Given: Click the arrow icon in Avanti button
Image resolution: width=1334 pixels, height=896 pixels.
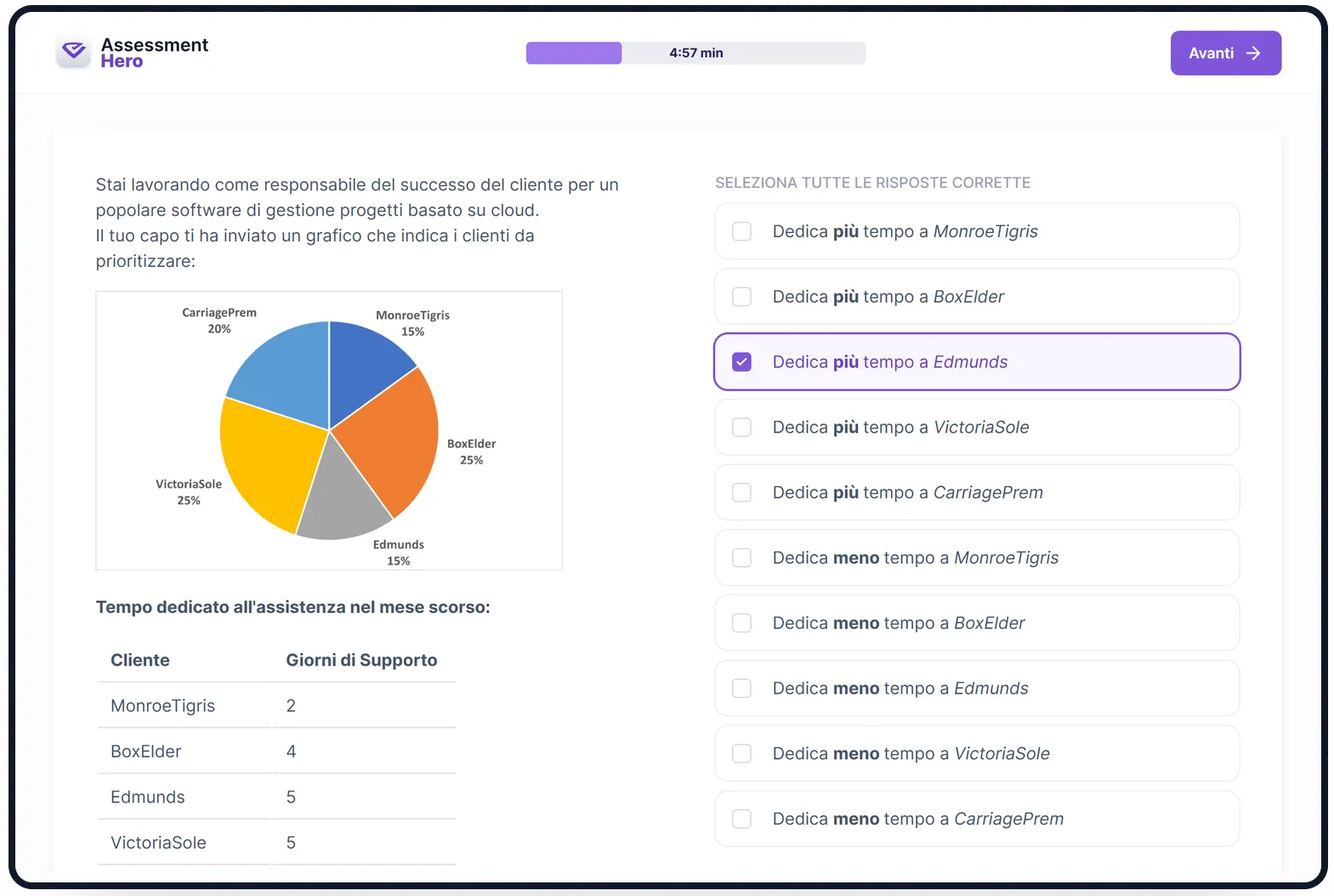Looking at the screenshot, I should (1253, 53).
